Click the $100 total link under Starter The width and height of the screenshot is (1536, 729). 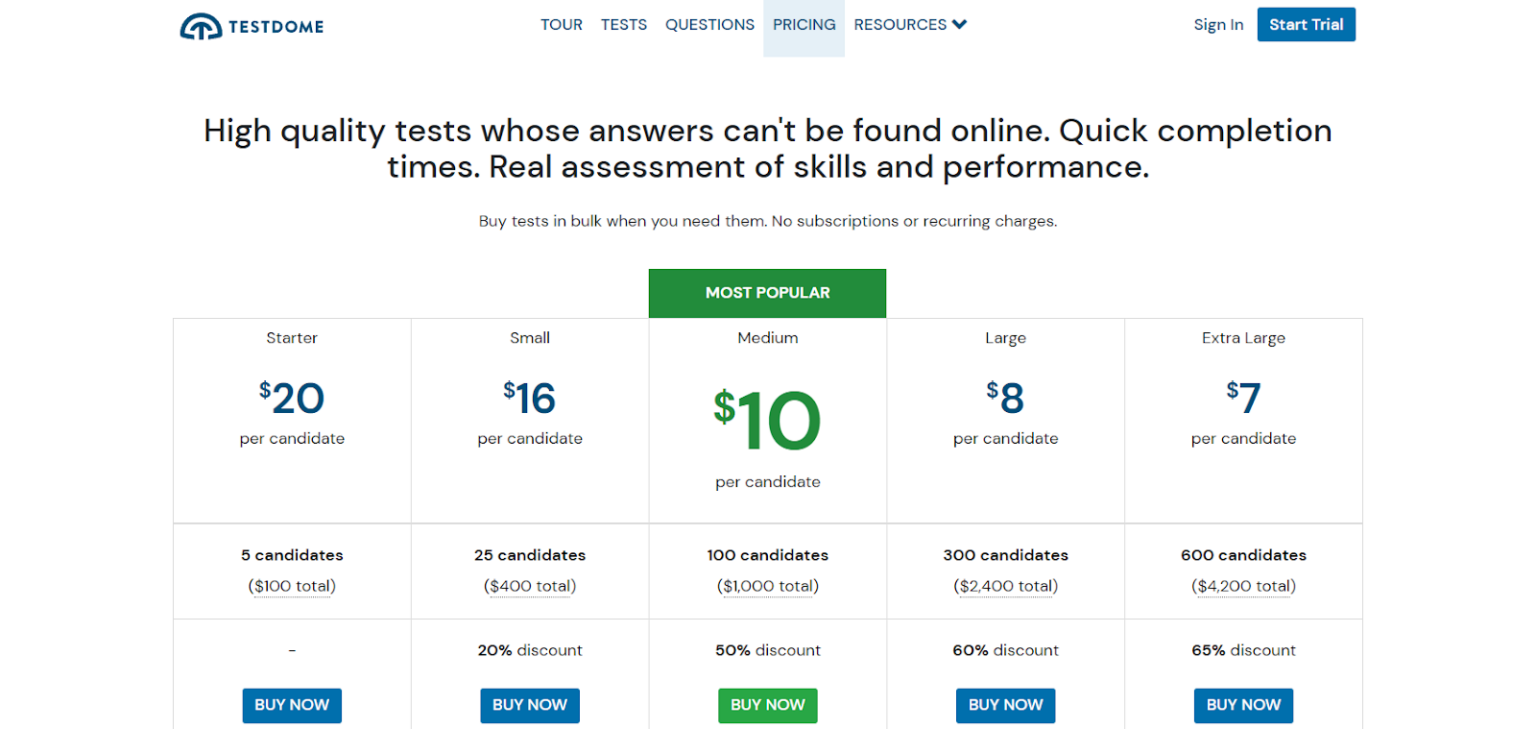pos(291,586)
